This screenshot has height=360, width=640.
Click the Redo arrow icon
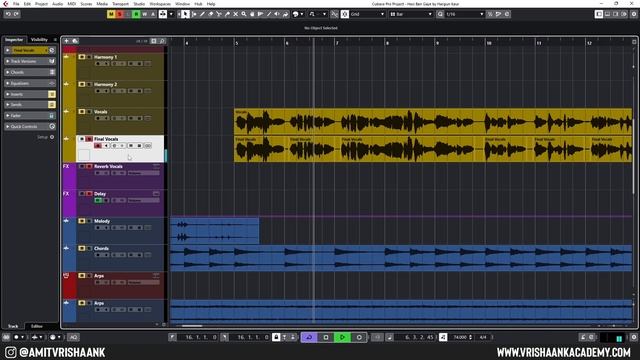(x=16, y=14)
